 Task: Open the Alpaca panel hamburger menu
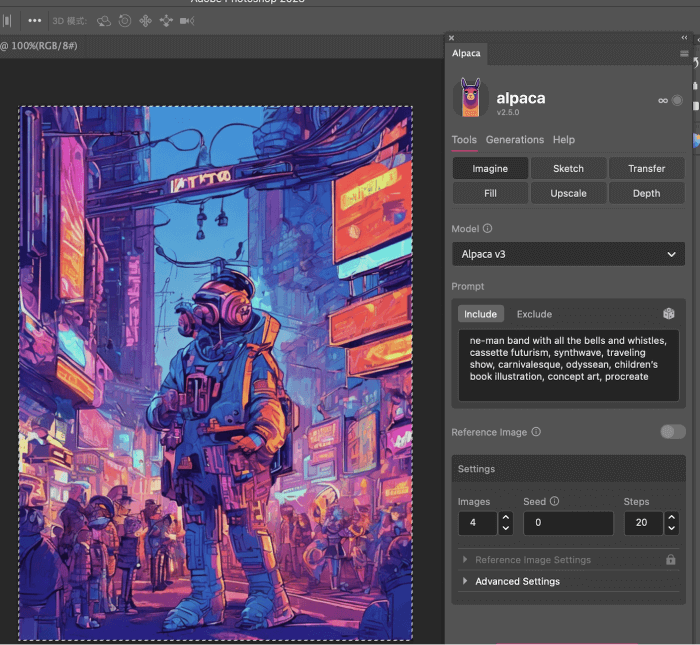click(684, 53)
